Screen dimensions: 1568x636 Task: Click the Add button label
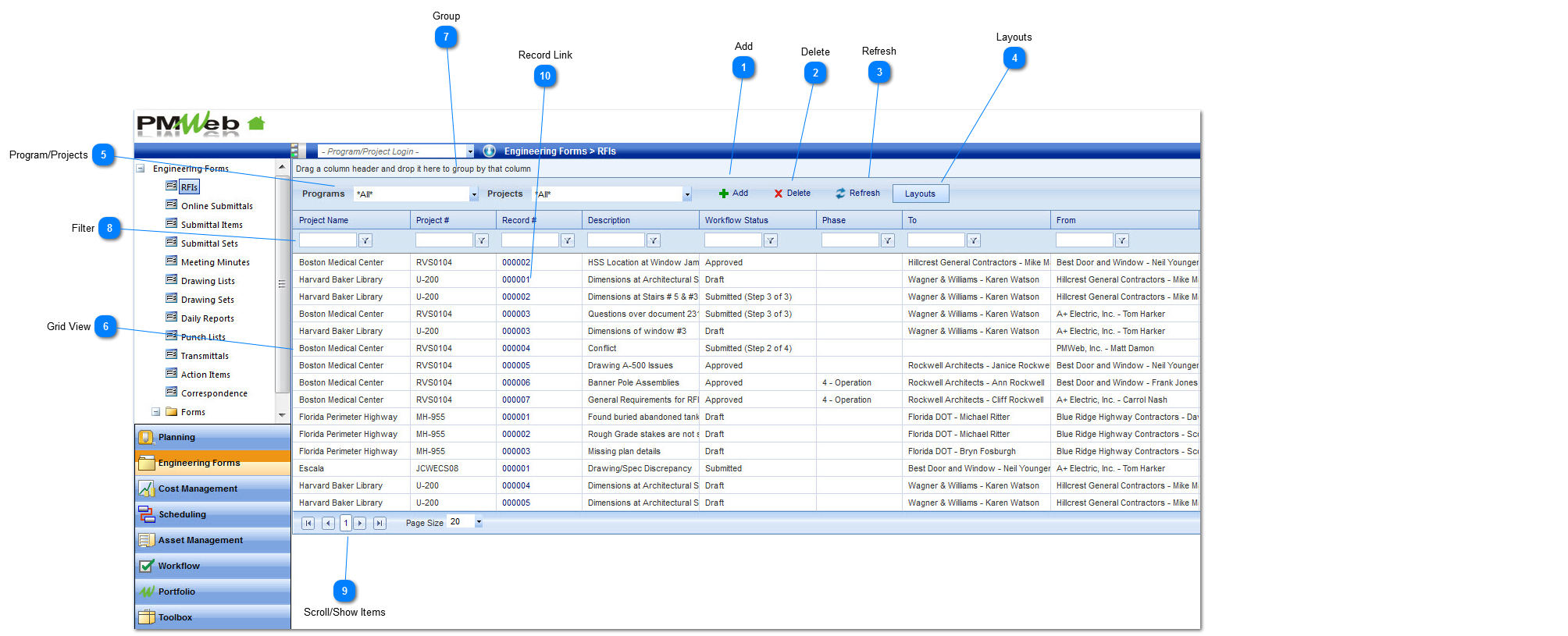(740, 194)
